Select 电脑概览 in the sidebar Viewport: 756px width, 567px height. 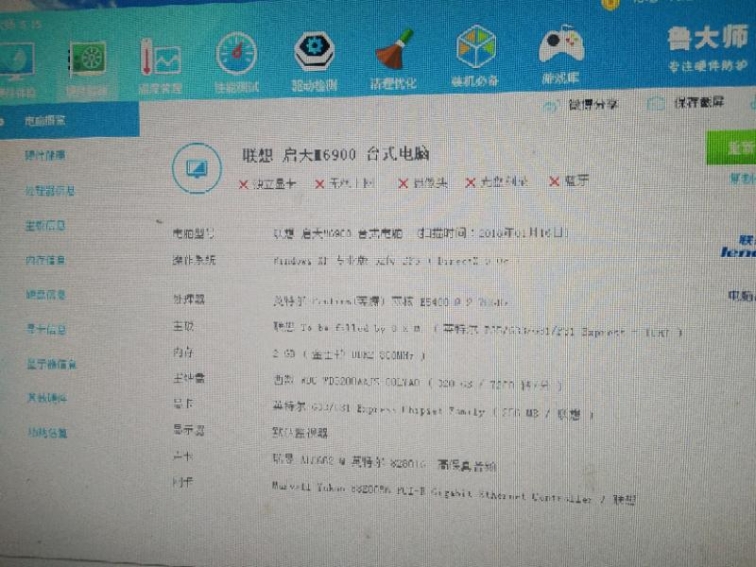(45, 121)
